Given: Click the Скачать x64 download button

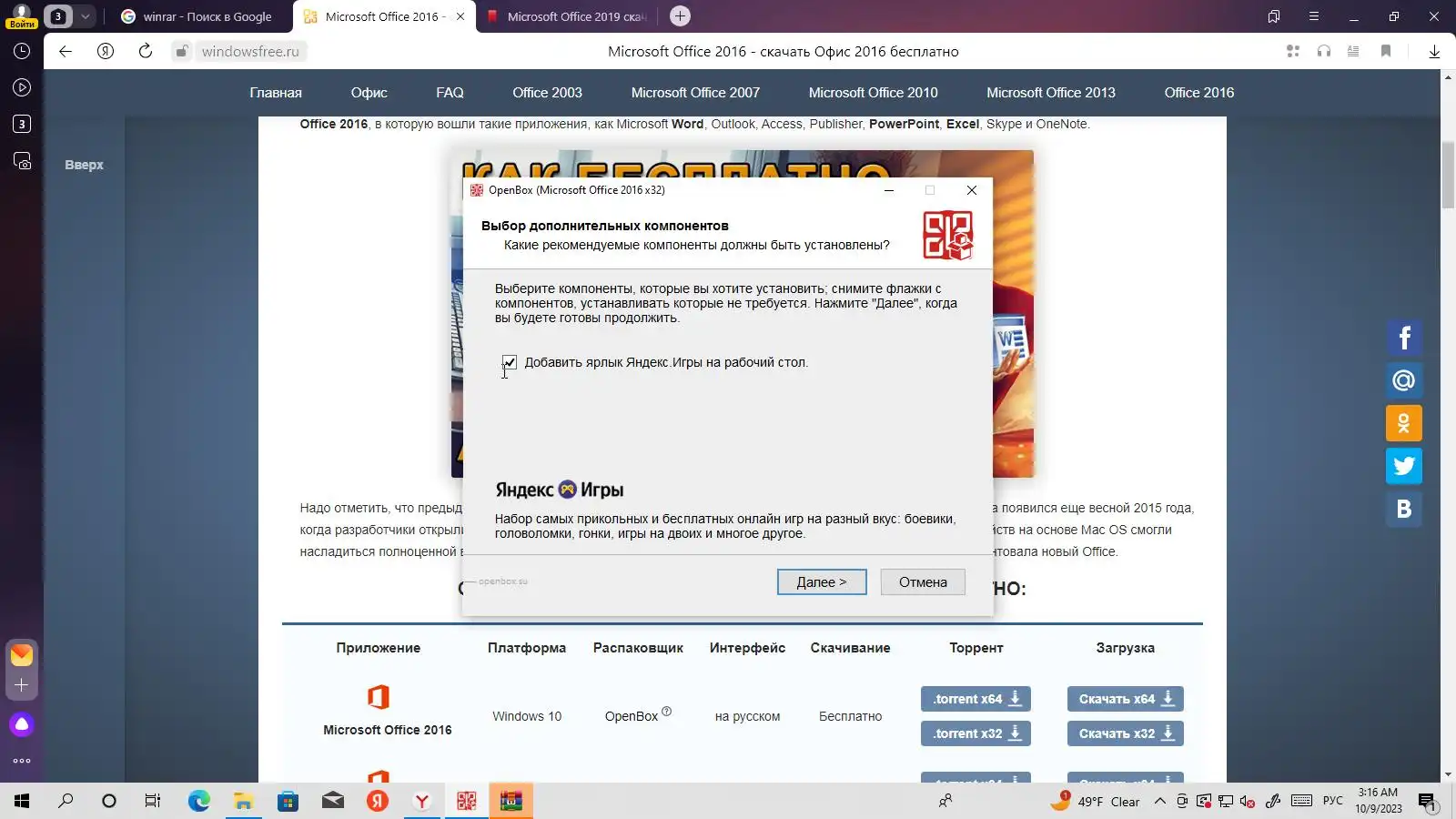Looking at the screenshot, I should click(x=1125, y=699).
